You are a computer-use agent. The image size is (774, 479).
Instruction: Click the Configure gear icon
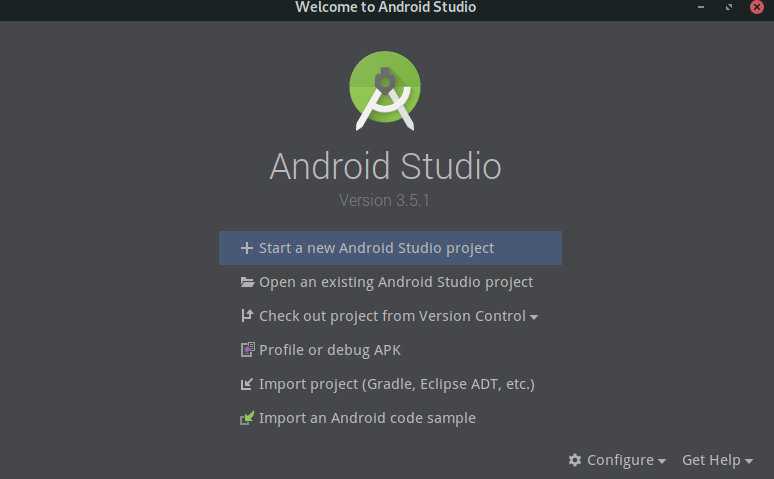point(575,460)
